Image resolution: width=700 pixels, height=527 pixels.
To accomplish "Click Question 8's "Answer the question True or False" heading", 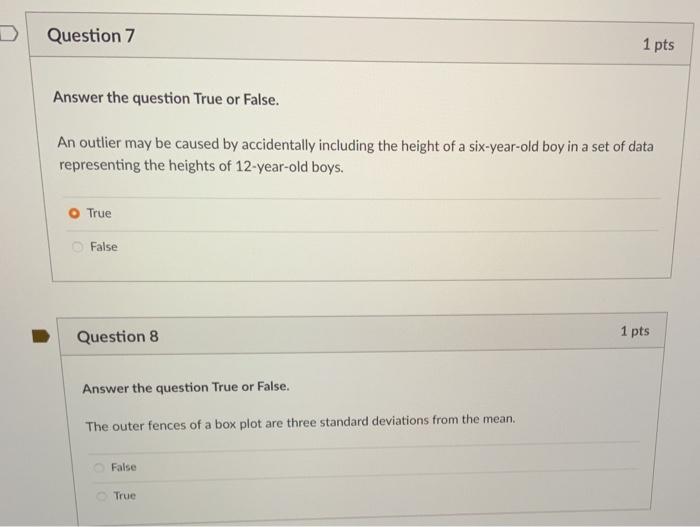I will tap(186, 387).
